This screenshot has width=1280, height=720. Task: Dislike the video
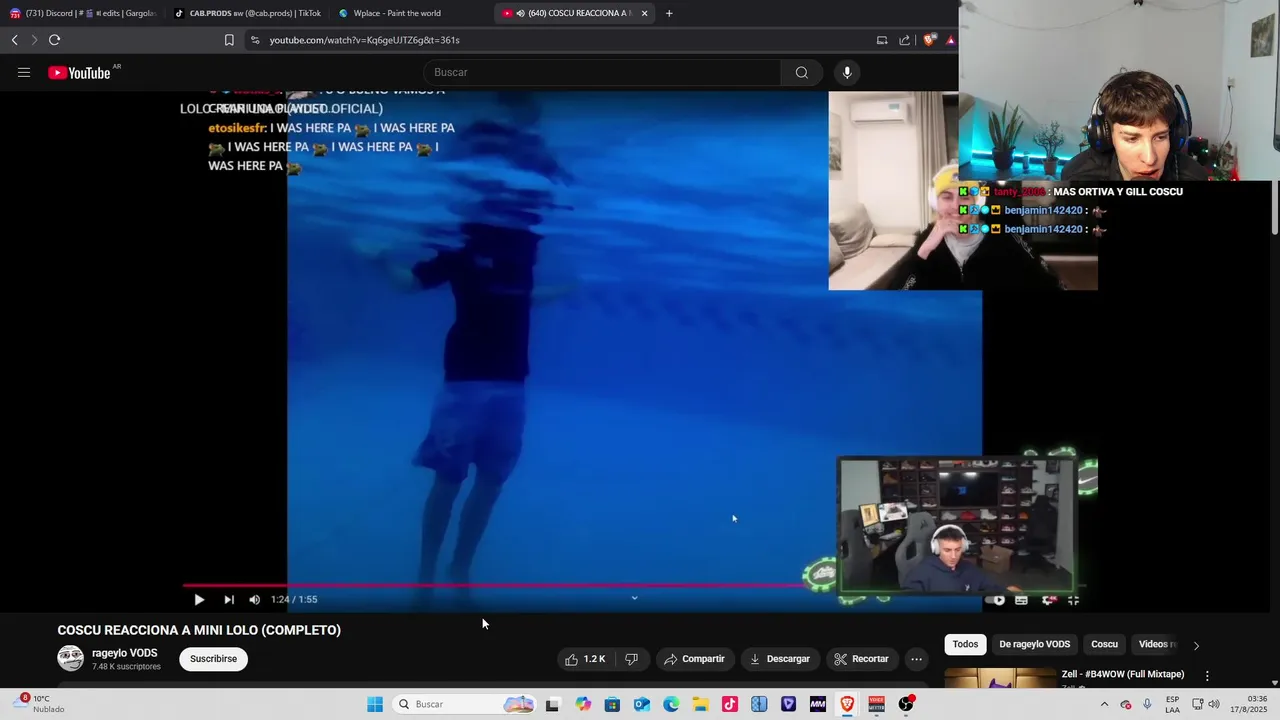pyautogui.click(x=631, y=659)
